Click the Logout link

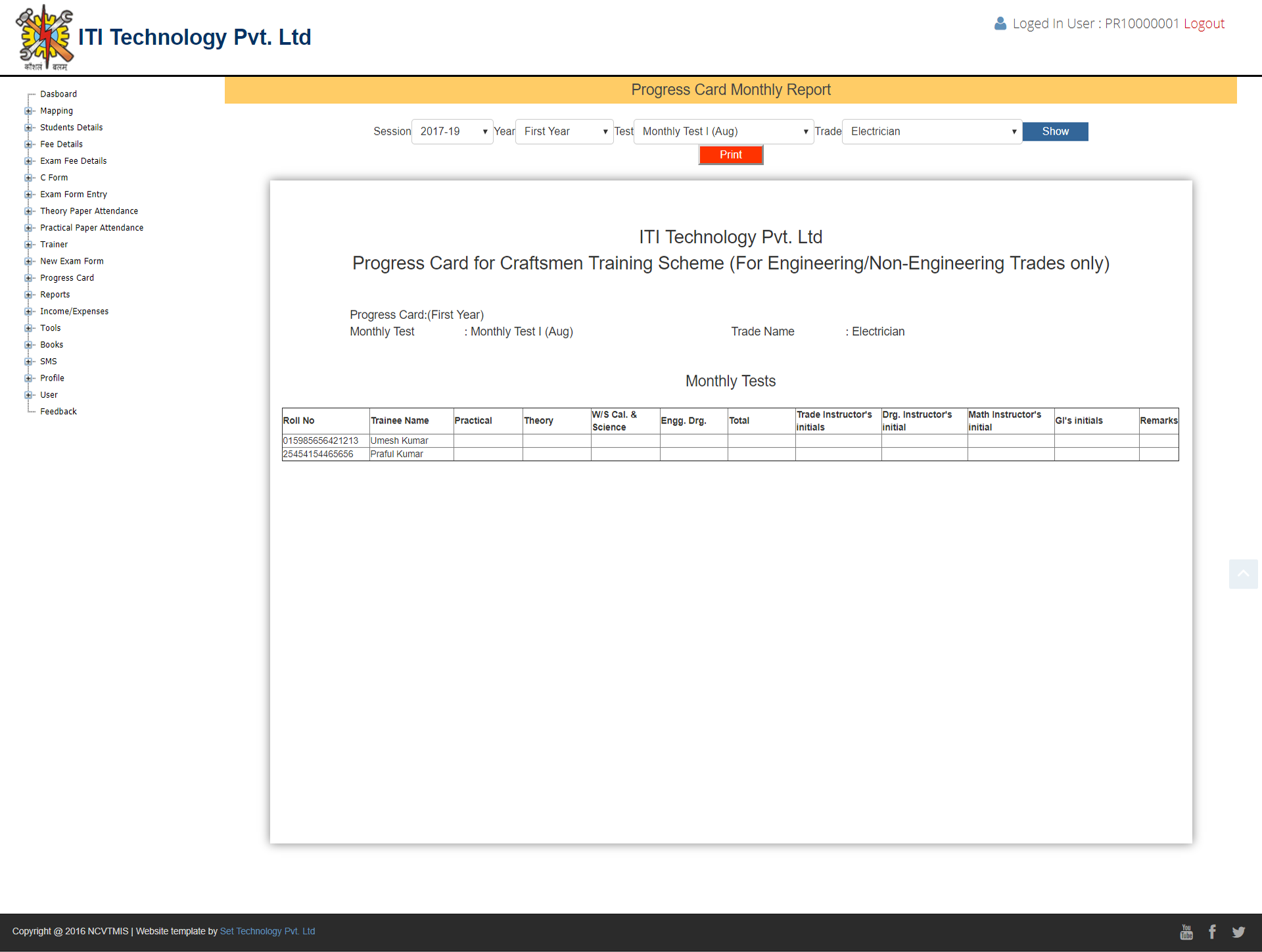pos(1204,24)
